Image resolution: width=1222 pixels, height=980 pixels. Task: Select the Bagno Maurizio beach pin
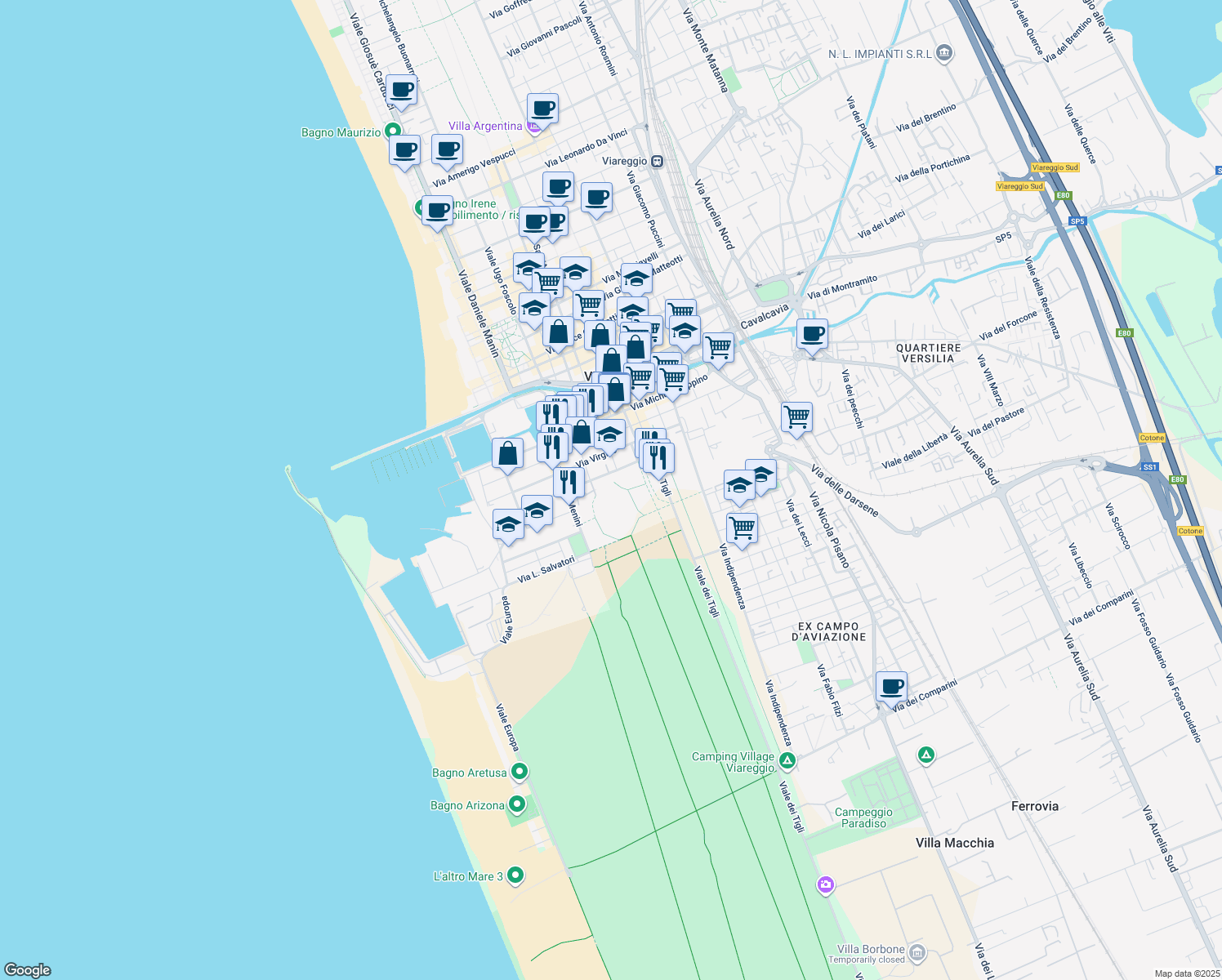[393, 131]
